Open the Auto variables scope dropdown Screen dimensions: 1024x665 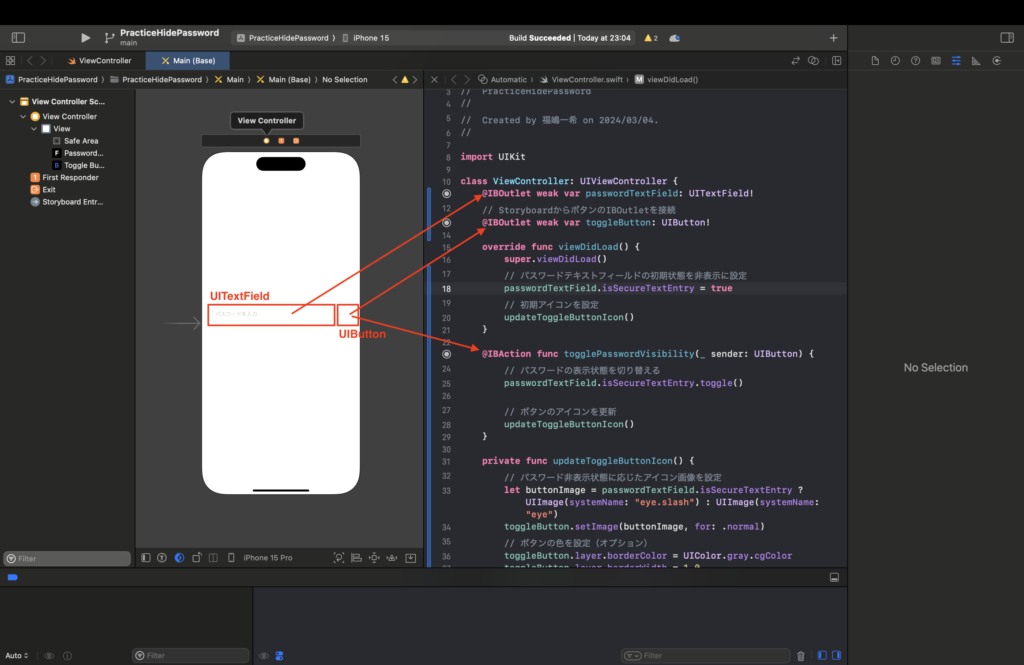[x=17, y=656]
